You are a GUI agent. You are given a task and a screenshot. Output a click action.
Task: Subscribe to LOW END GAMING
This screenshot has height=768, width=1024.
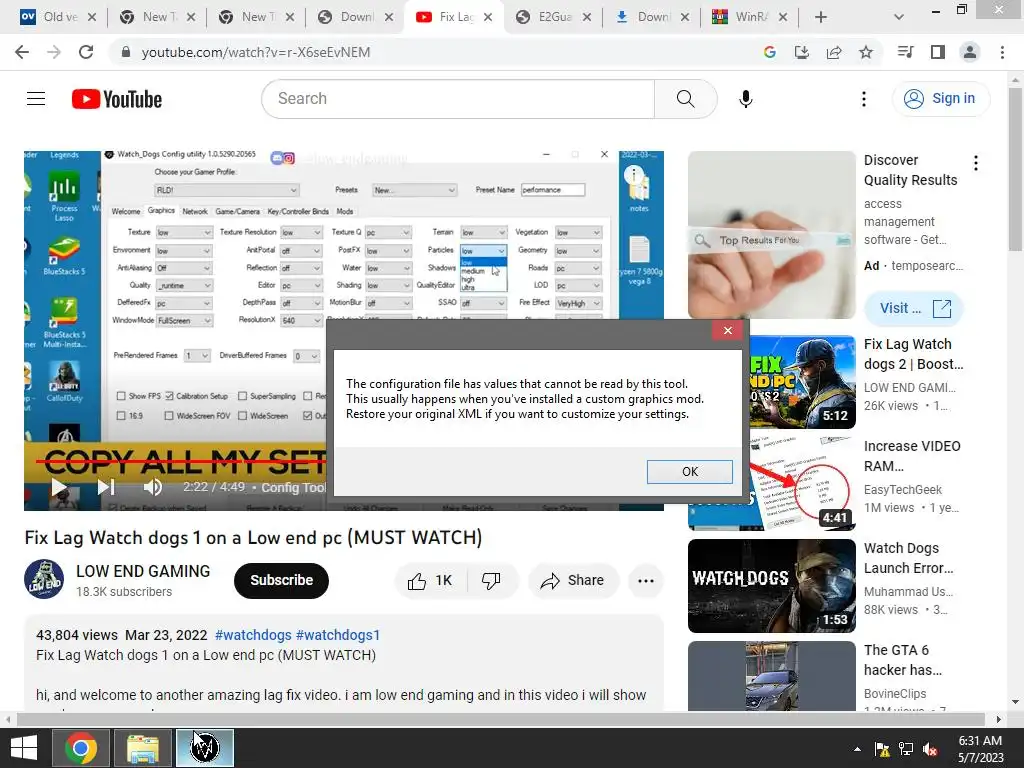pos(281,580)
